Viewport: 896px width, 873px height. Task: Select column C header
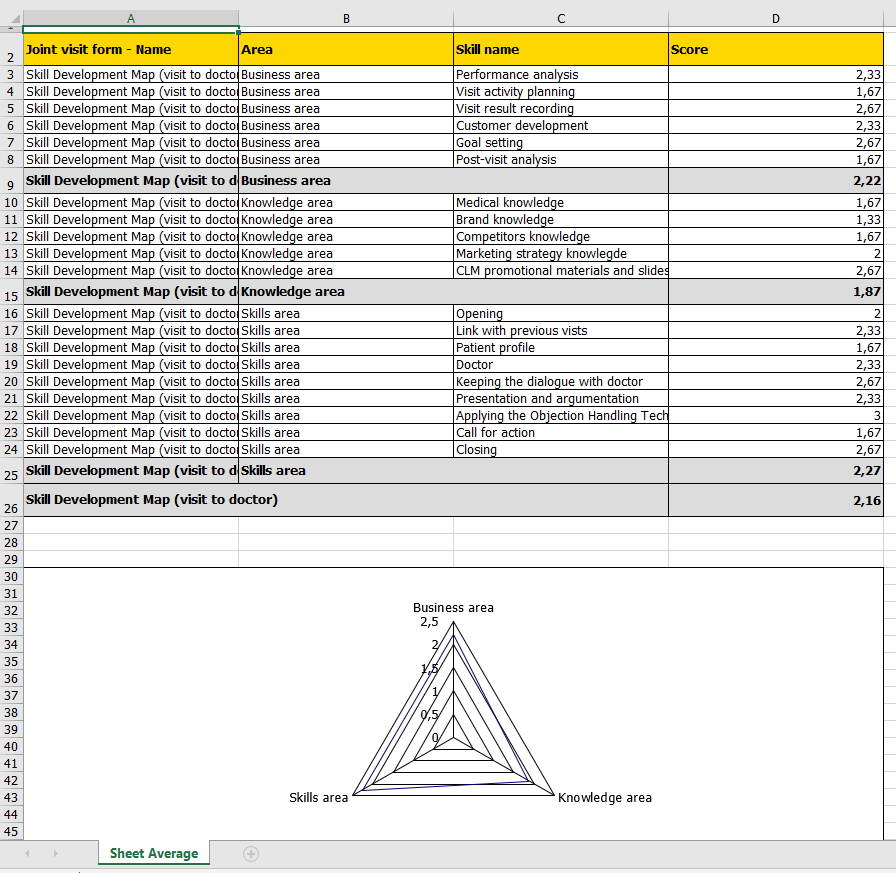[x=560, y=18]
